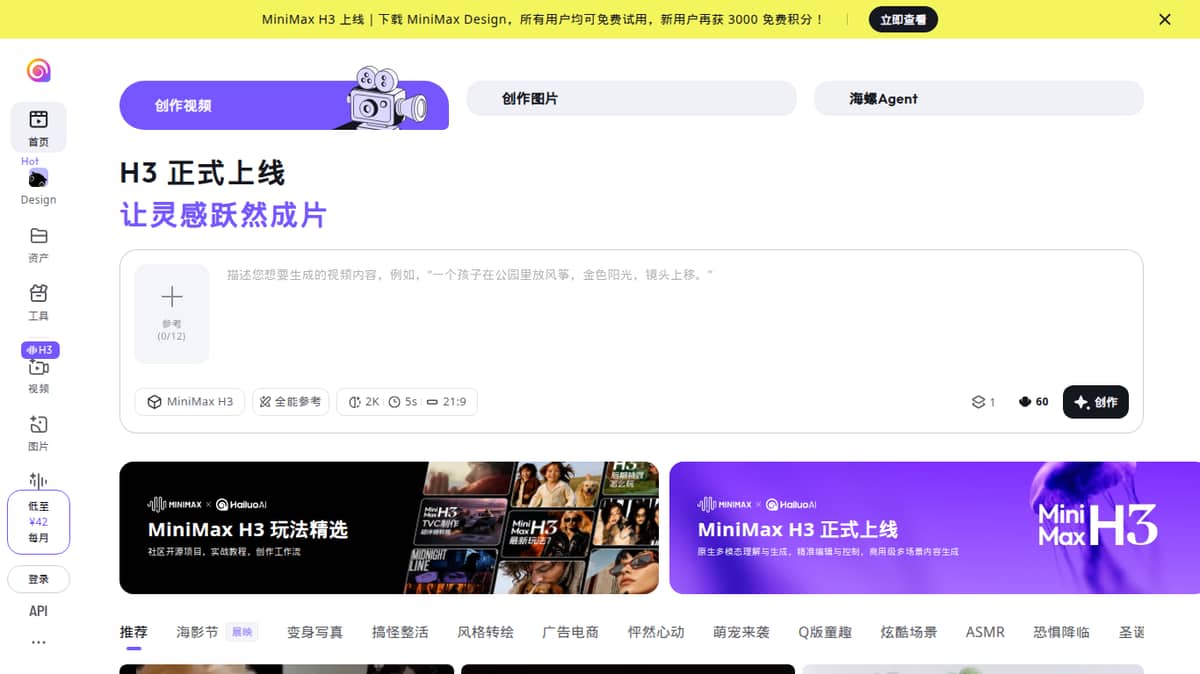Select the 海影节 category tab
The width and height of the screenshot is (1200, 674).
(x=197, y=632)
